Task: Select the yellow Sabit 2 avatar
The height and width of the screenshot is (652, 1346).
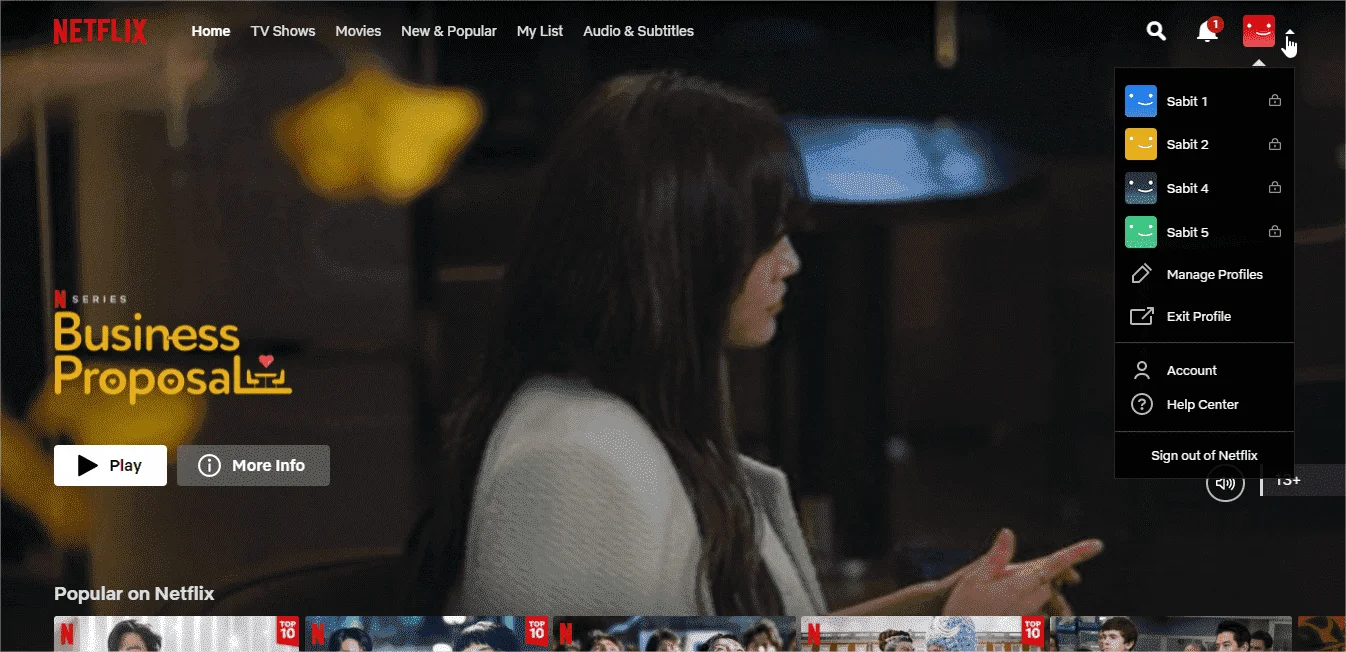Action: coord(1141,144)
